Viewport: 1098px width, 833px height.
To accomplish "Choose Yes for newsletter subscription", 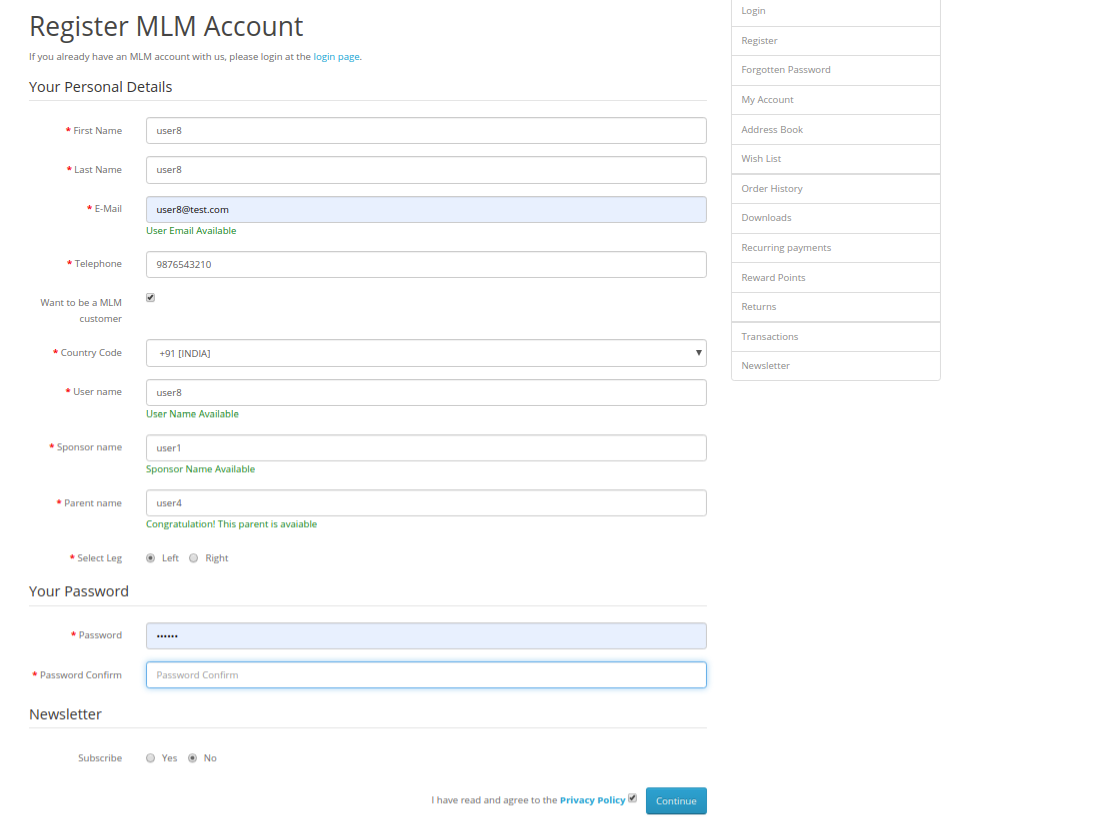I will click(x=150, y=758).
